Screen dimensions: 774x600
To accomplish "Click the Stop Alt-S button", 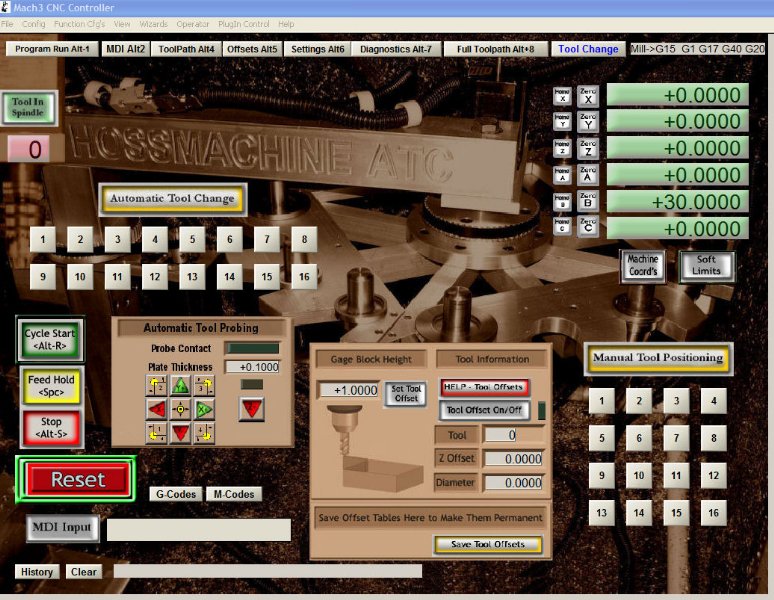I will (51, 428).
